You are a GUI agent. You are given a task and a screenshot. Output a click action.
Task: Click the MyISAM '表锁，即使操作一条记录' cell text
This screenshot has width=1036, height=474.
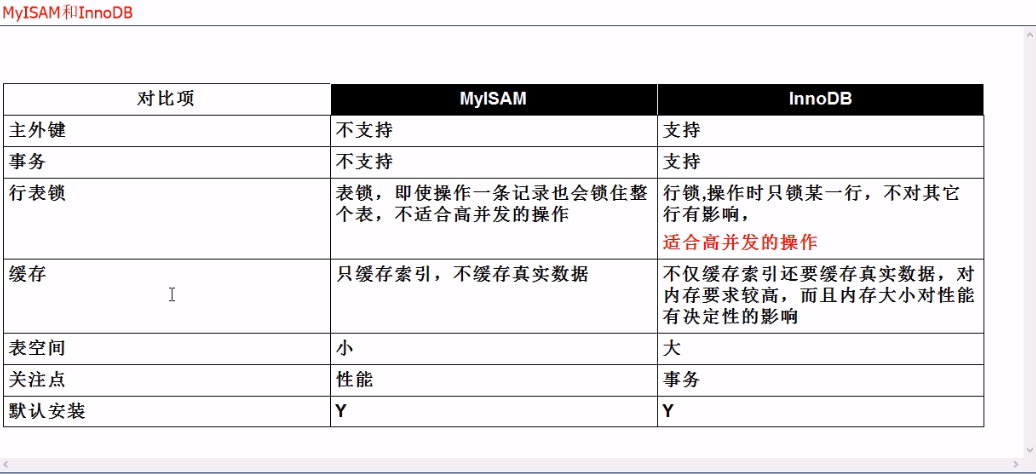pyautogui.click(x=492, y=204)
